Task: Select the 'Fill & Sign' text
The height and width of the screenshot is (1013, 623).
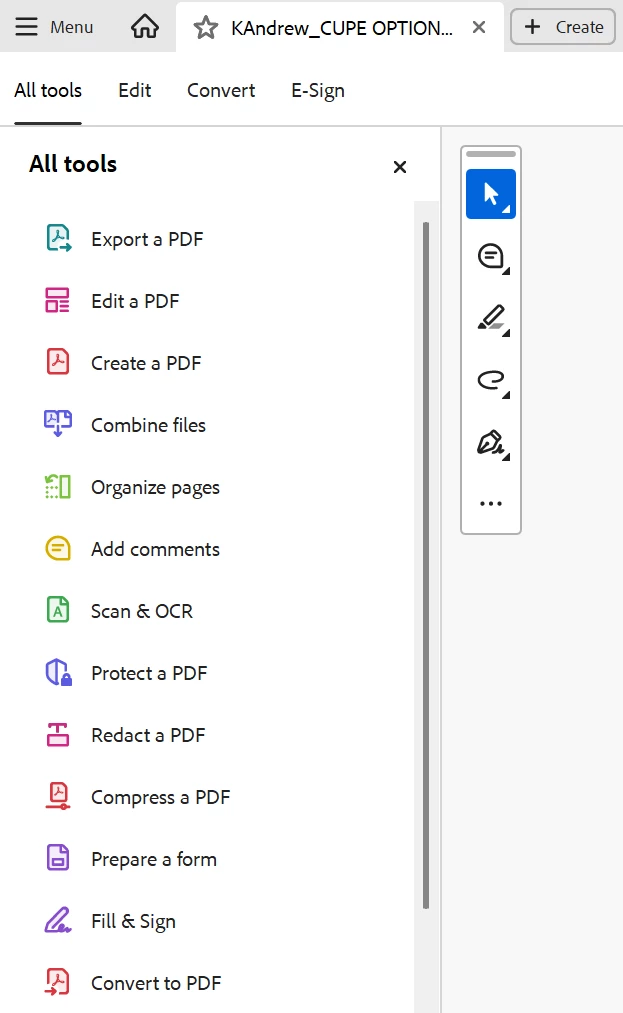Action: [x=133, y=922]
